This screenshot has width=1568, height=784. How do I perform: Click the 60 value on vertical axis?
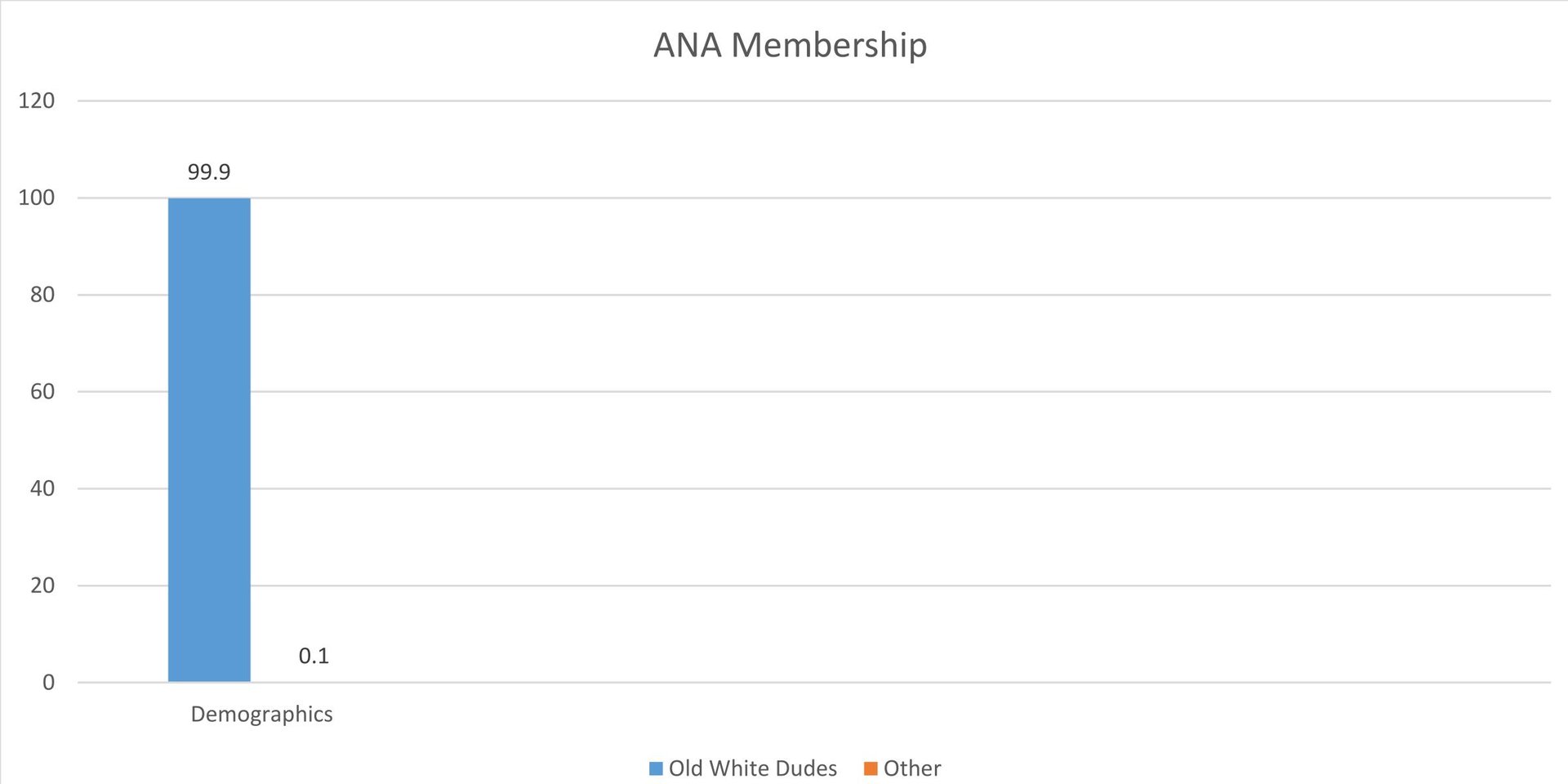coord(42,391)
